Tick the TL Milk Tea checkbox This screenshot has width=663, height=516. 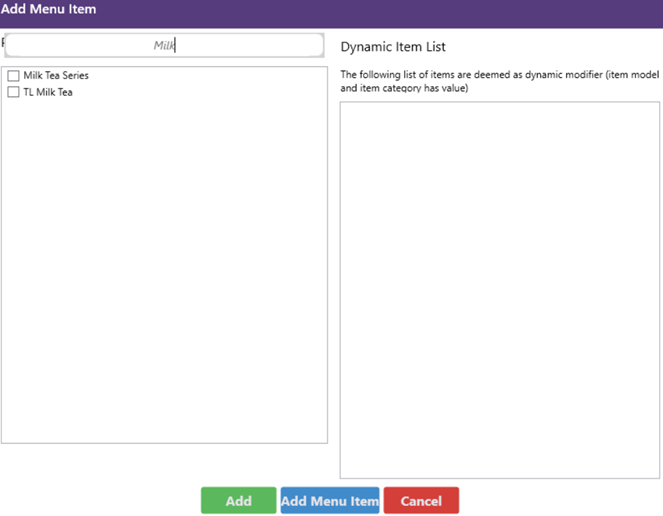click(x=14, y=92)
